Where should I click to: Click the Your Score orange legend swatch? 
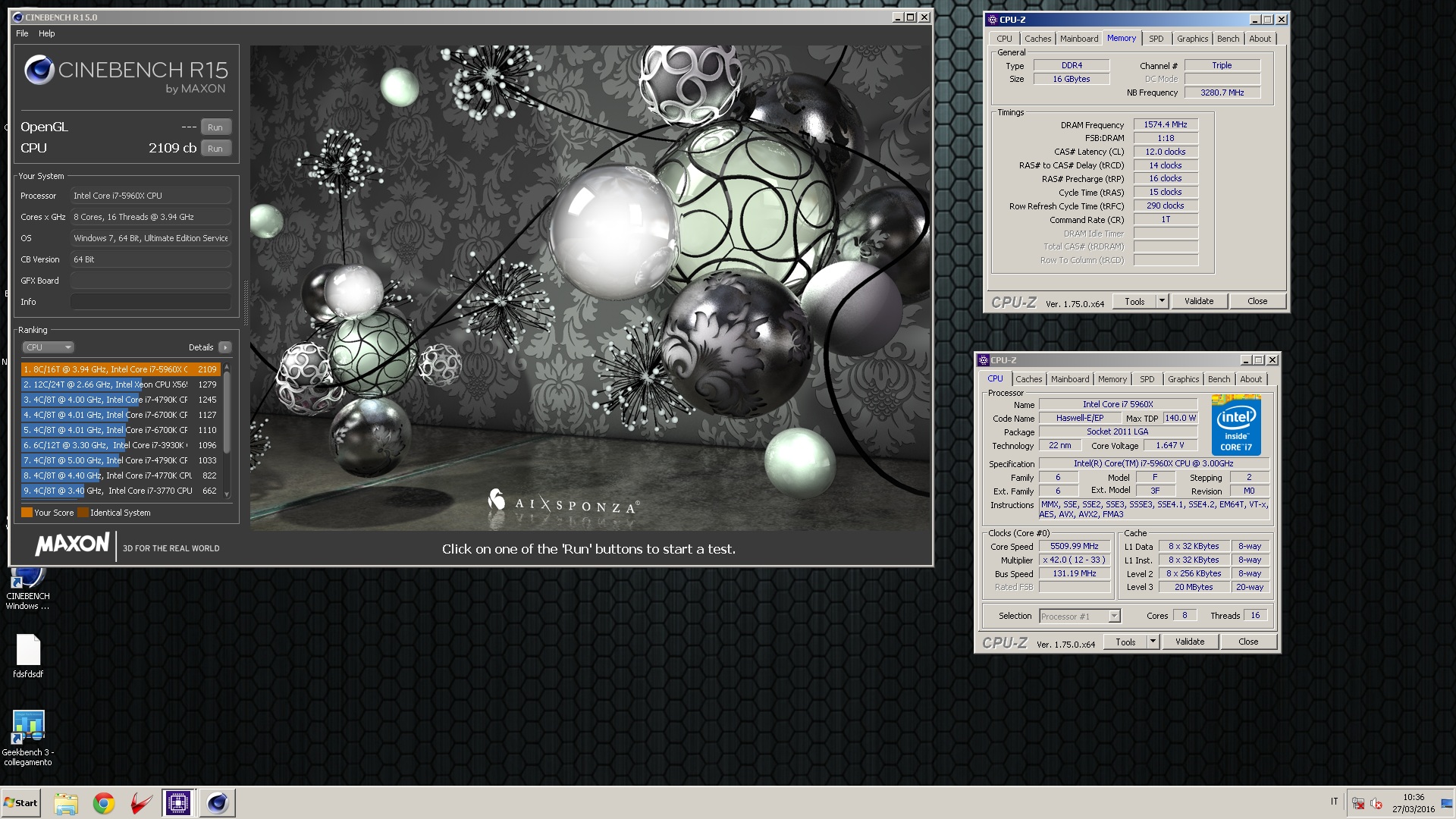pos(27,513)
